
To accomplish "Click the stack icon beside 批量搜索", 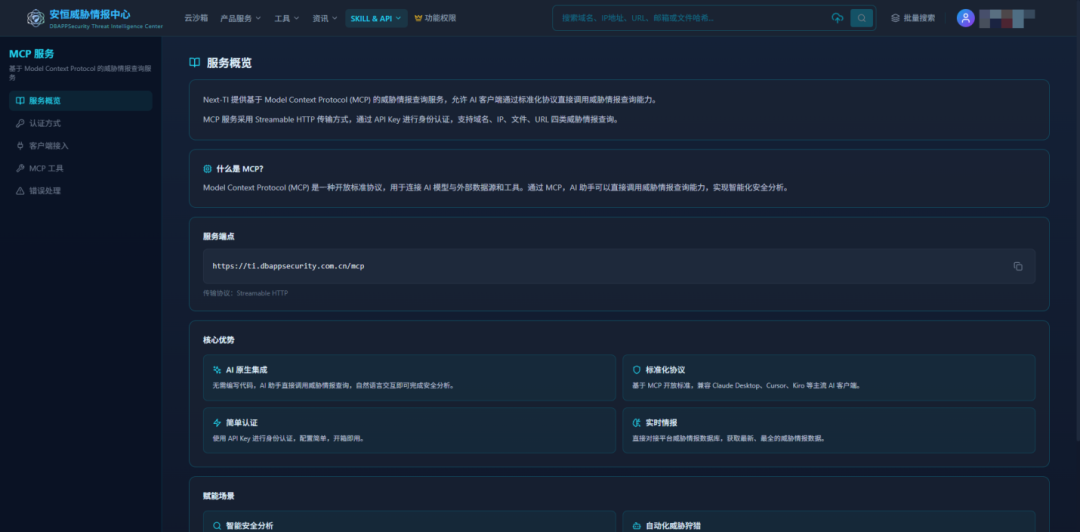I will point(895,18).
